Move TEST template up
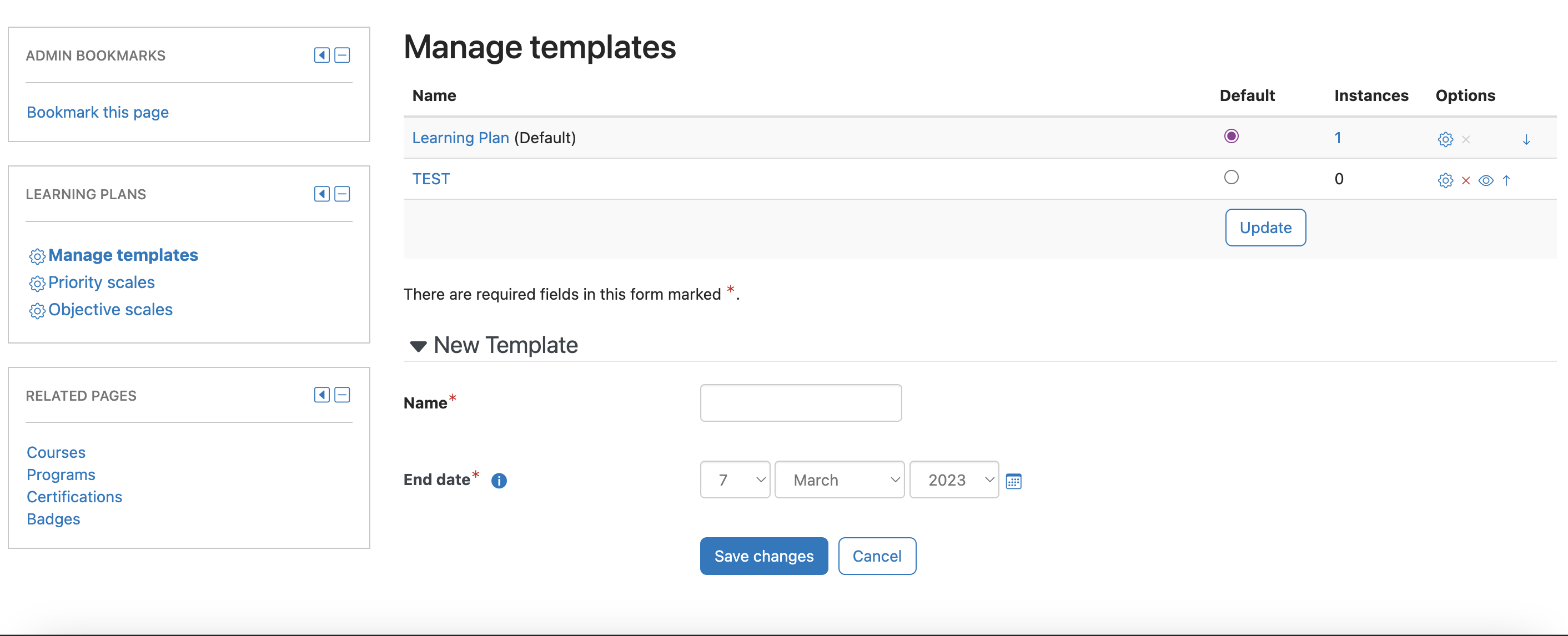1568x636 pixels. coord(1506,180)
